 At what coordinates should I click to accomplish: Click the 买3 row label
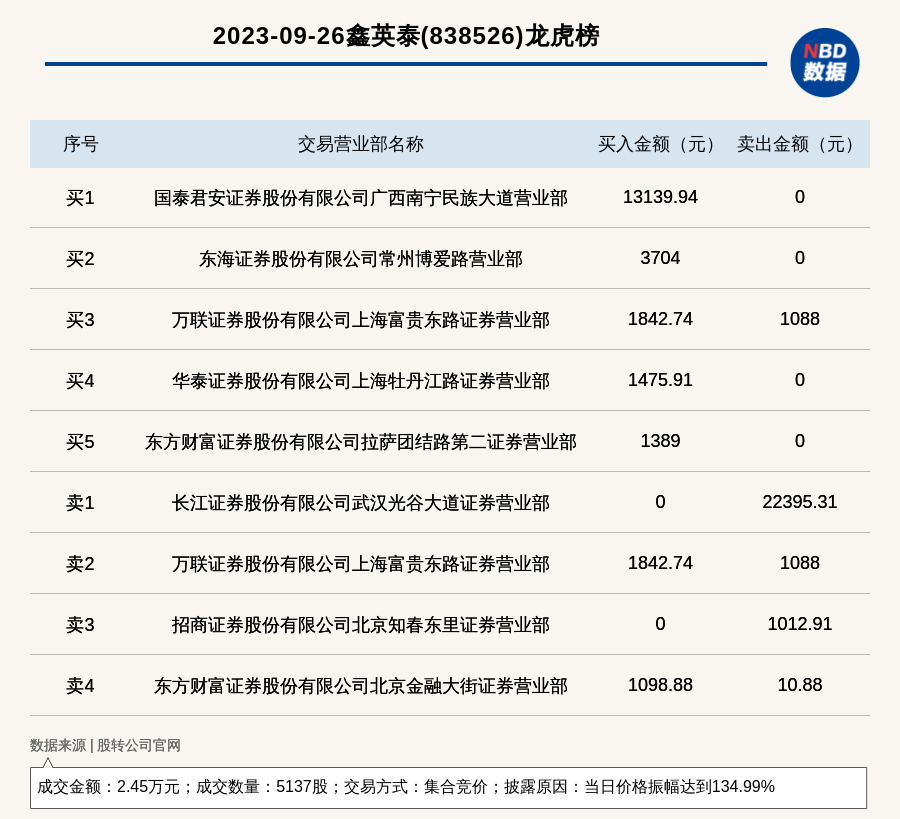point(80,320)
